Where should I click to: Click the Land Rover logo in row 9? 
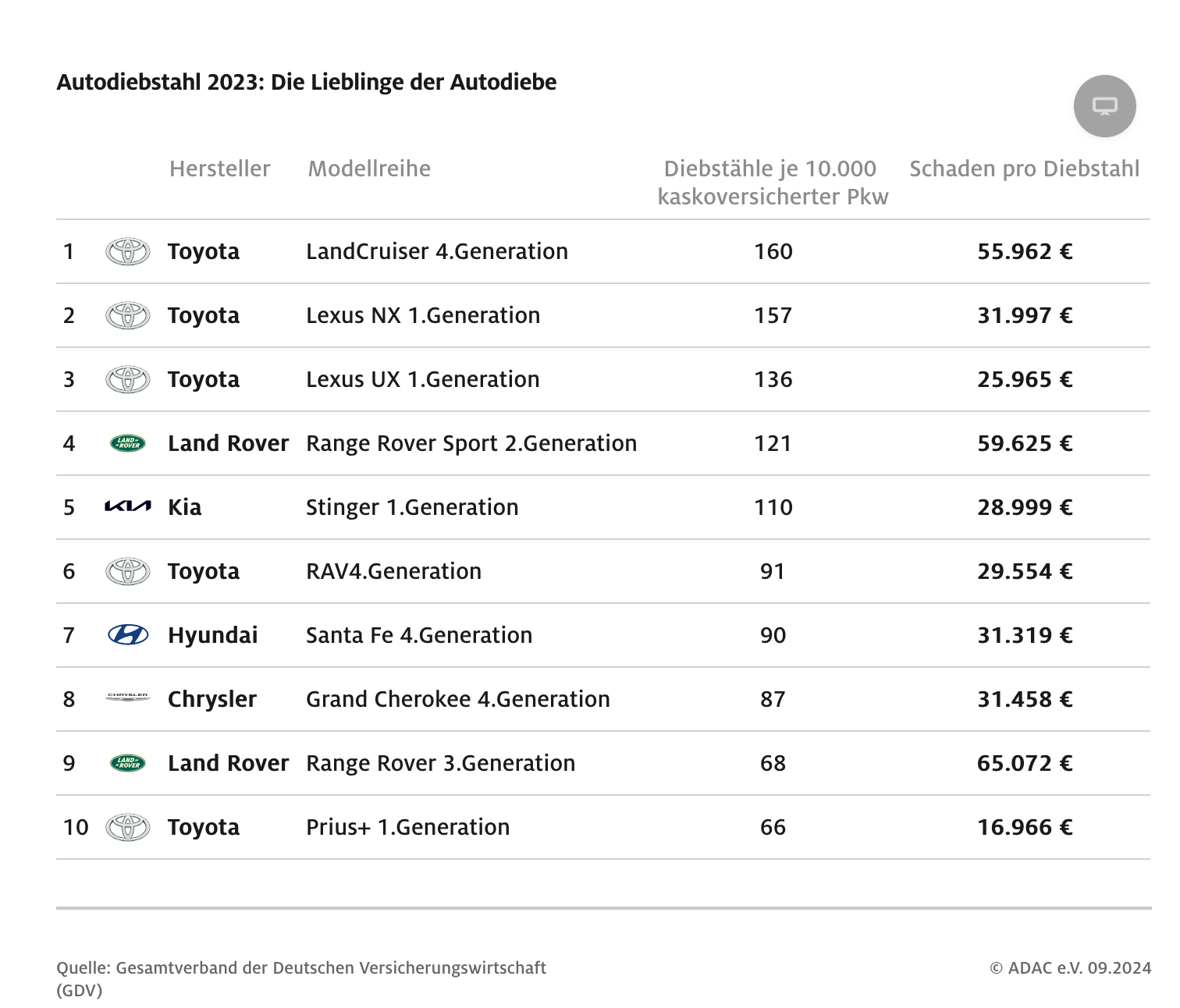(128, 763)
